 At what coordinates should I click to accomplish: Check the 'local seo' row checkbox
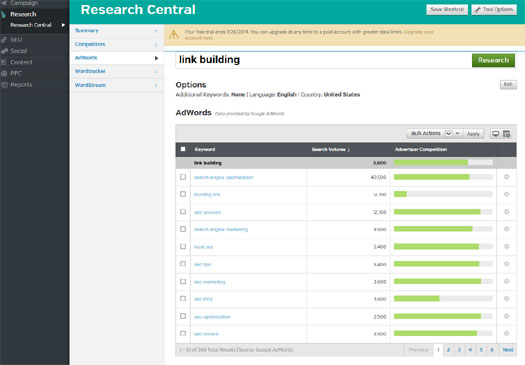[x=183, y=246]
